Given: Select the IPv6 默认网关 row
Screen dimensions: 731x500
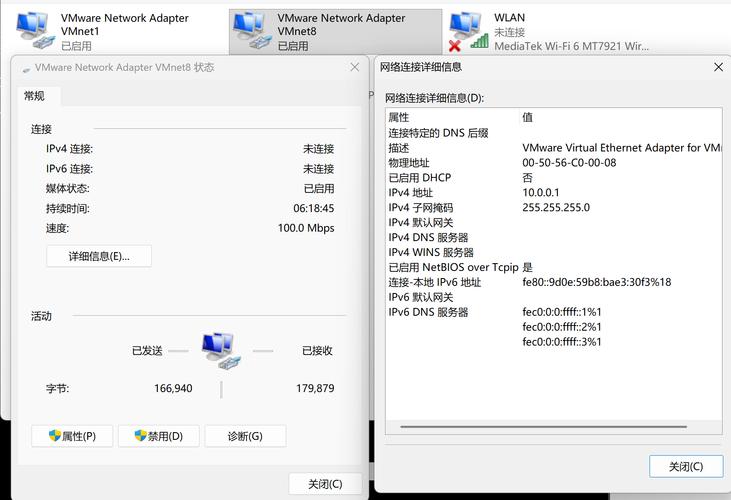Looking at the screenshot, I should (554, 297).
